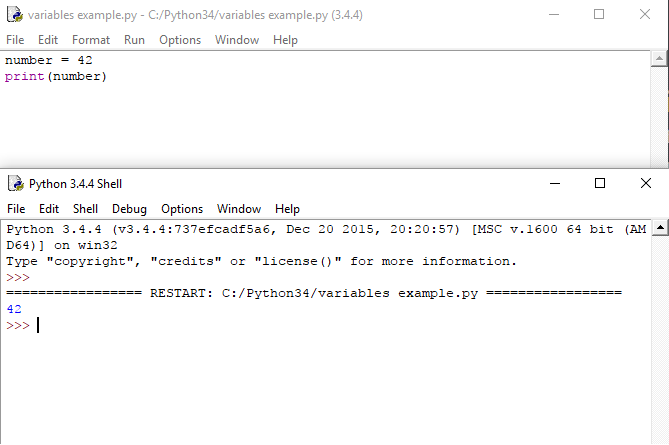Open the Python Shell's Help menu
Viewport: 669px width, 445px height.
coord(287,209)
